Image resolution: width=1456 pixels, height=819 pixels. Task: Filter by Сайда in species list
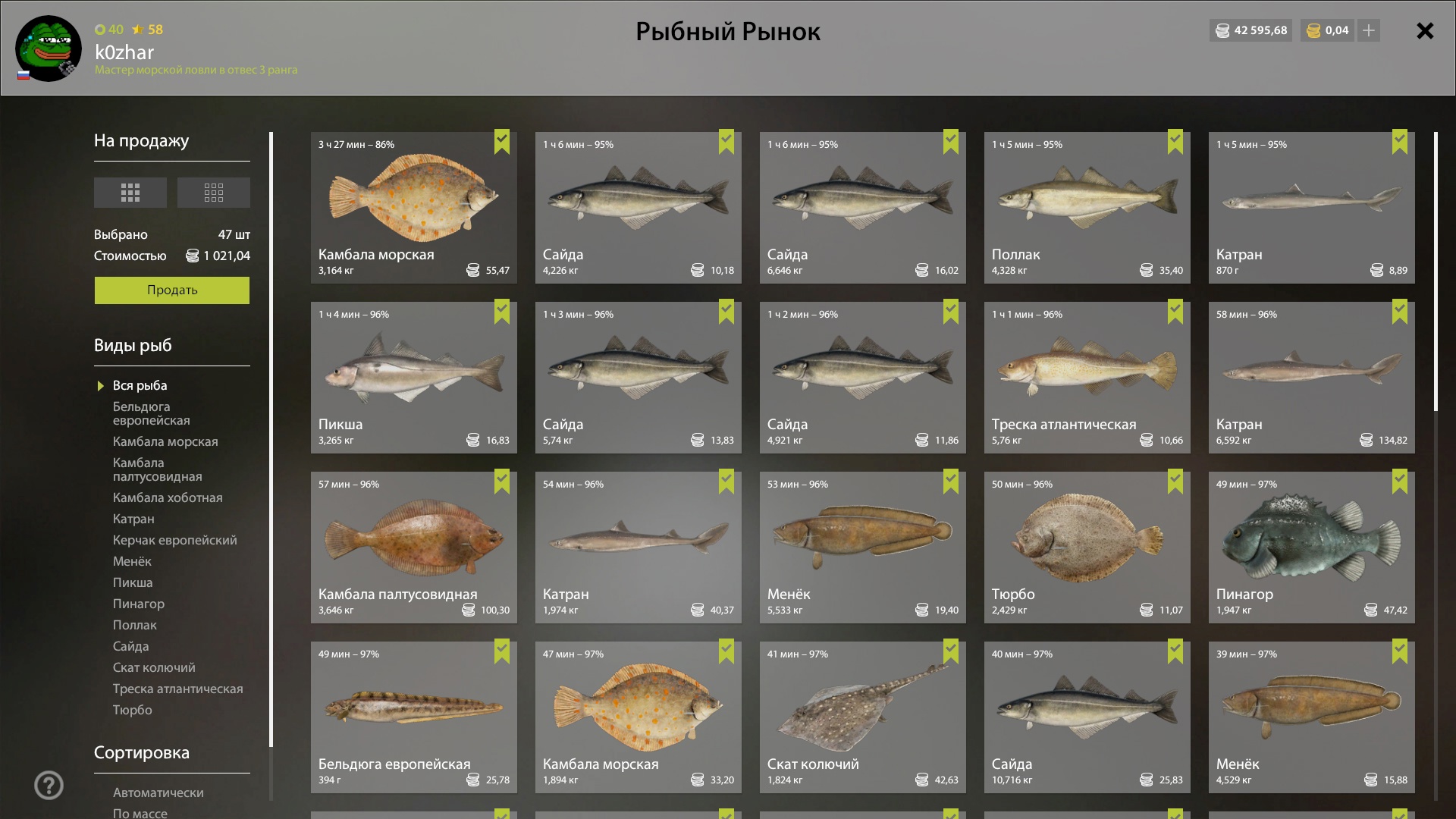pos(130,646)
